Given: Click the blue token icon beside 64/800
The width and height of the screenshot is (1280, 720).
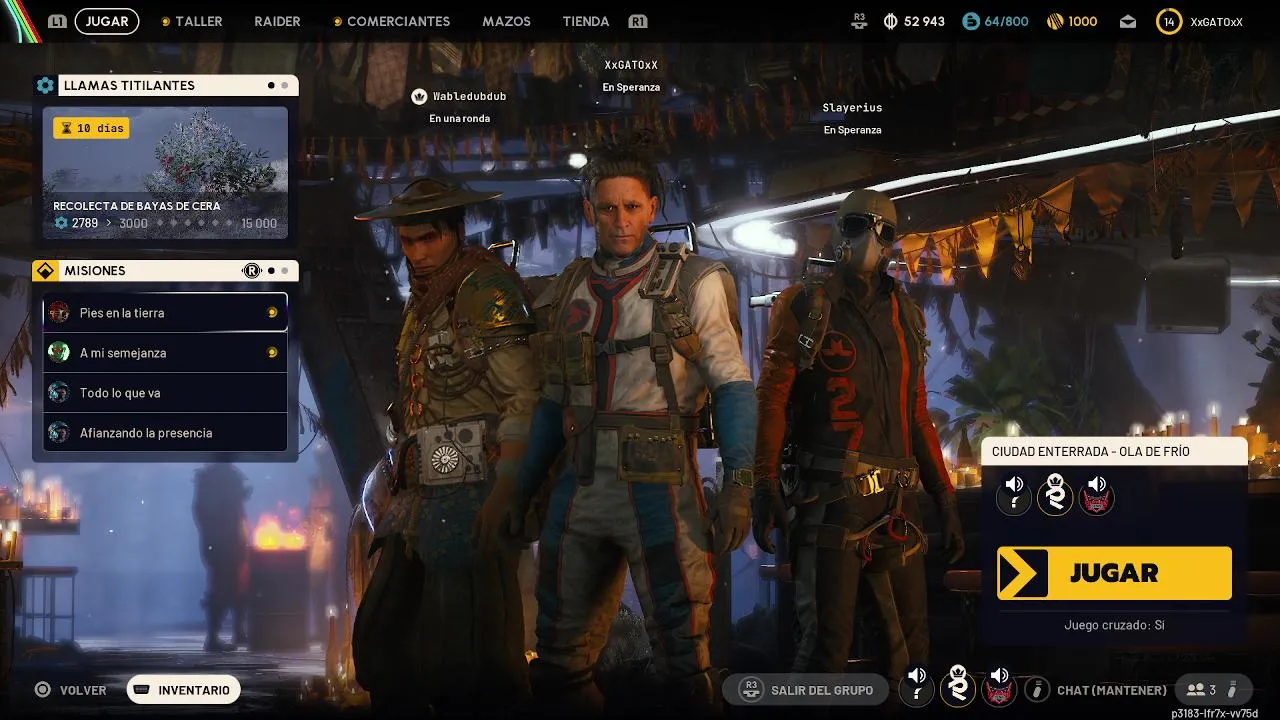Looking at the screenshot, I should coord(971,21).
